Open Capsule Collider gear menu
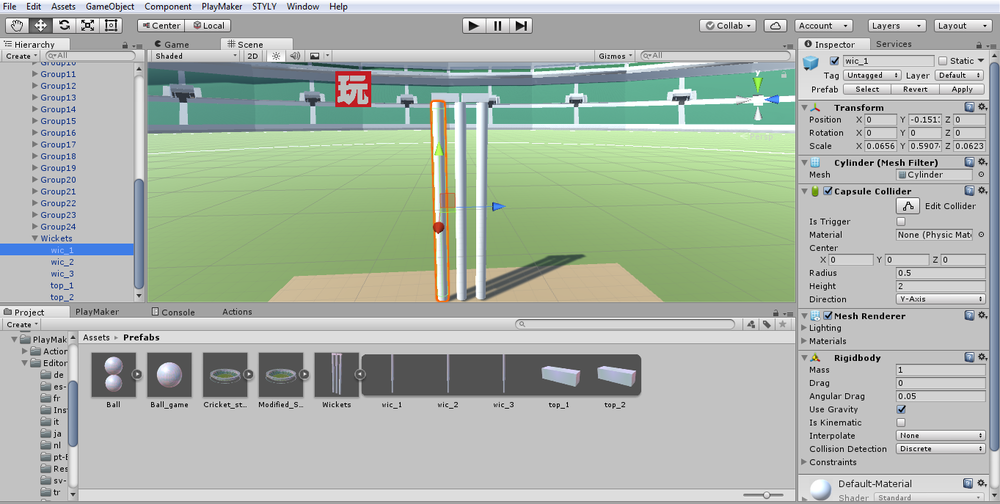Image resolution: width=1000 pixels, height=504 pixels. click(983, 191)
